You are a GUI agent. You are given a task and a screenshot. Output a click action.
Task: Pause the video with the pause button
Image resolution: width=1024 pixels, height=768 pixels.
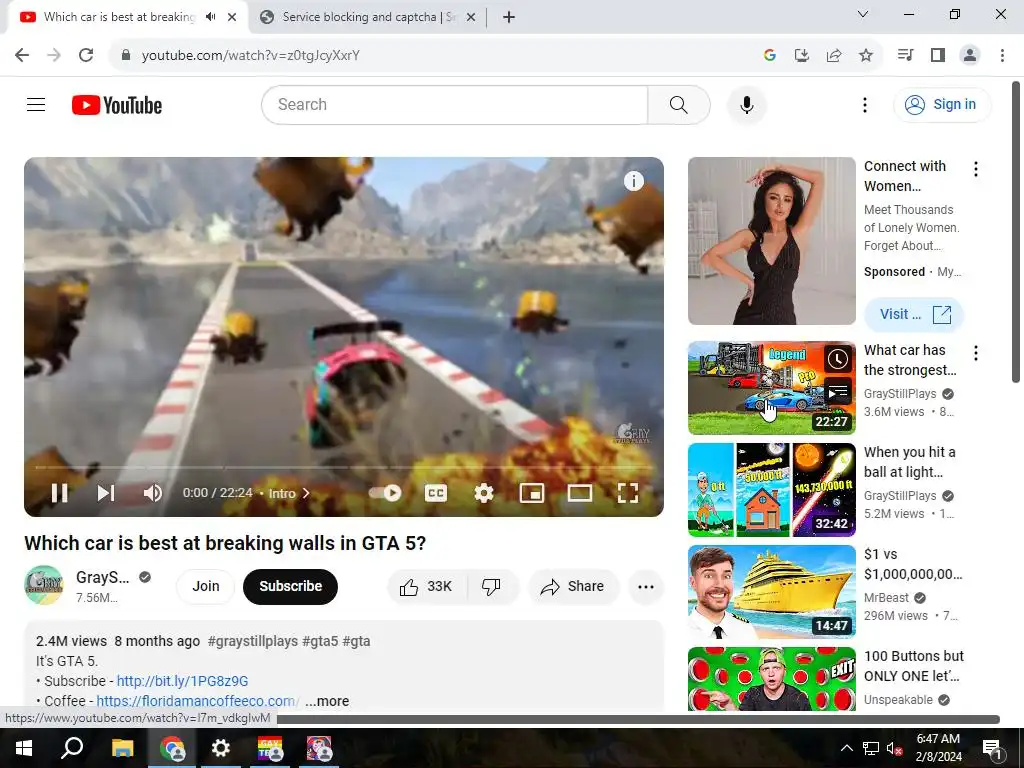59,493
